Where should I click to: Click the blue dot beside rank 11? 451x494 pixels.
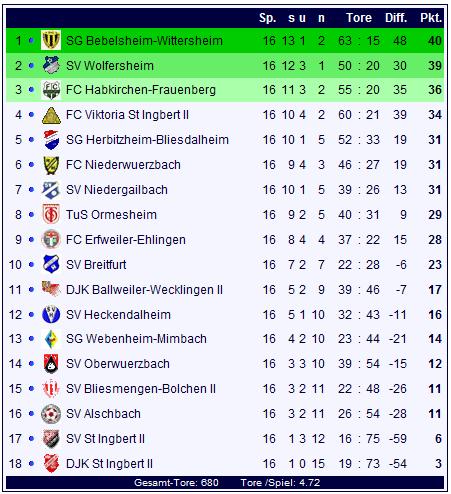pos(31,290)
